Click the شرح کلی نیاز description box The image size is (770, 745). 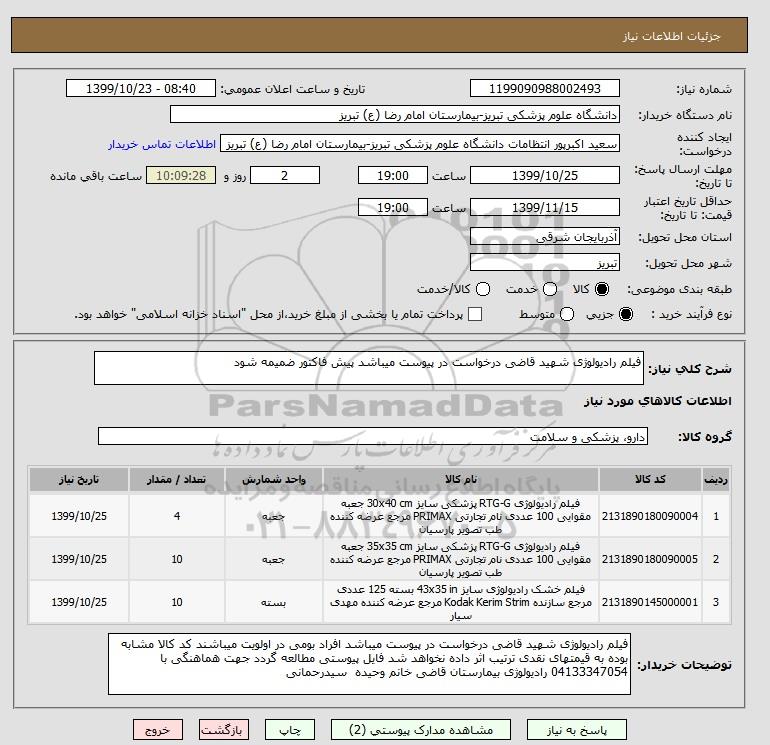click(368, 368)
